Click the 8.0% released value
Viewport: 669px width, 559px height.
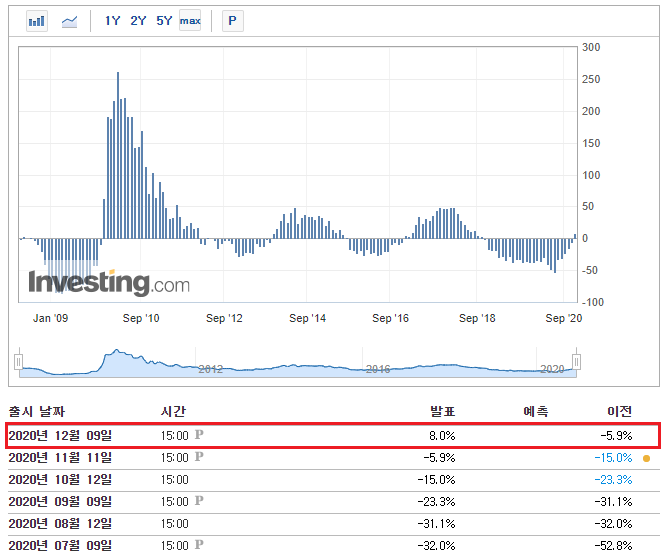pyautogui.click(x=442, y=436)
